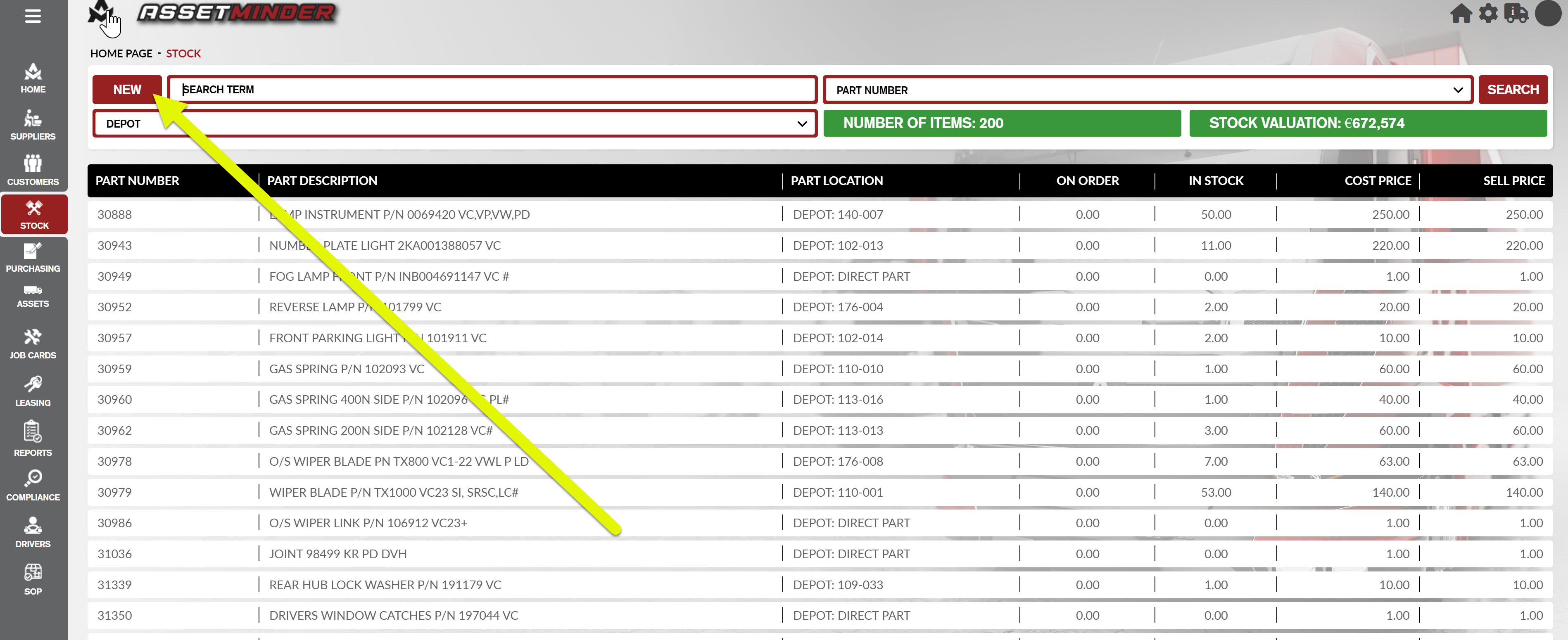1568x640 pixels.
Task: Open part number 30960
Action: click(114, 399)
